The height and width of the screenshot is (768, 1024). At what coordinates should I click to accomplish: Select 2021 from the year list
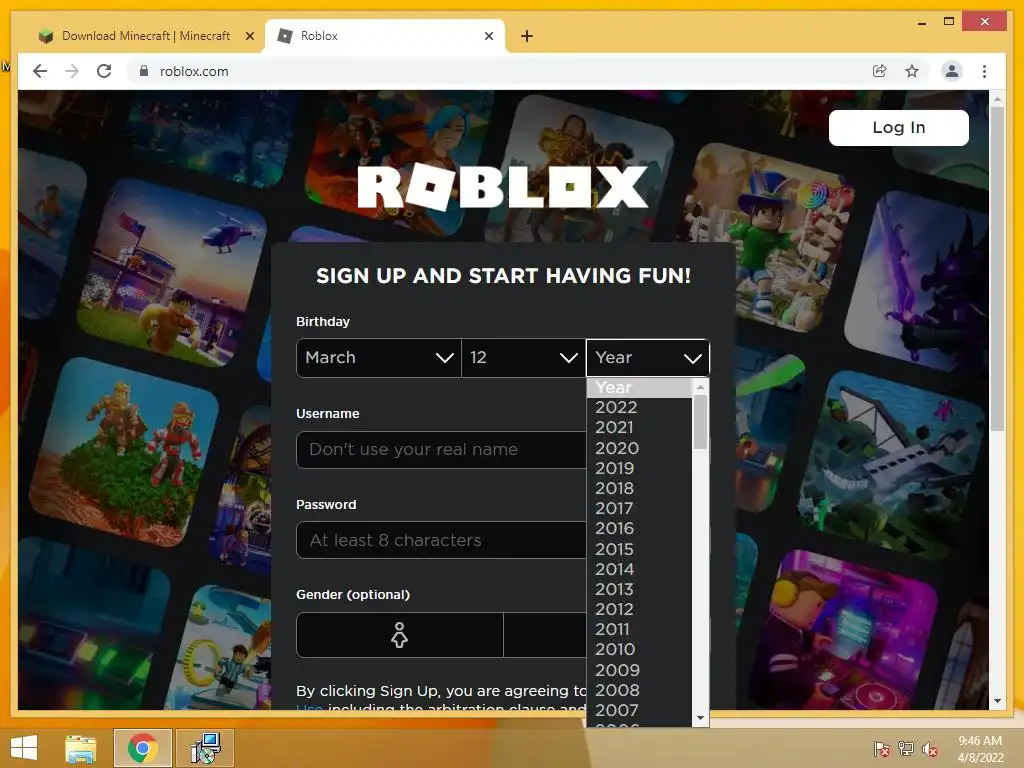(639, 428)
